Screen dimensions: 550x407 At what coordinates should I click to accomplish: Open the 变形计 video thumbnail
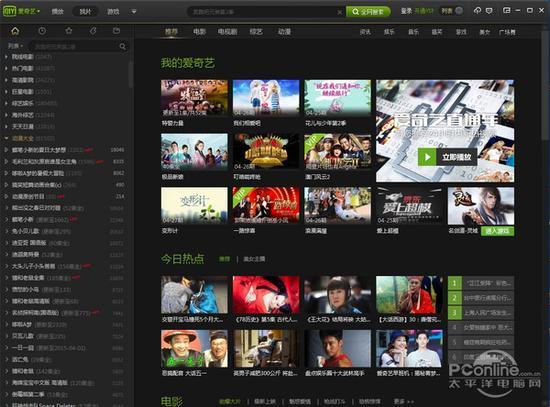[194, 206]
